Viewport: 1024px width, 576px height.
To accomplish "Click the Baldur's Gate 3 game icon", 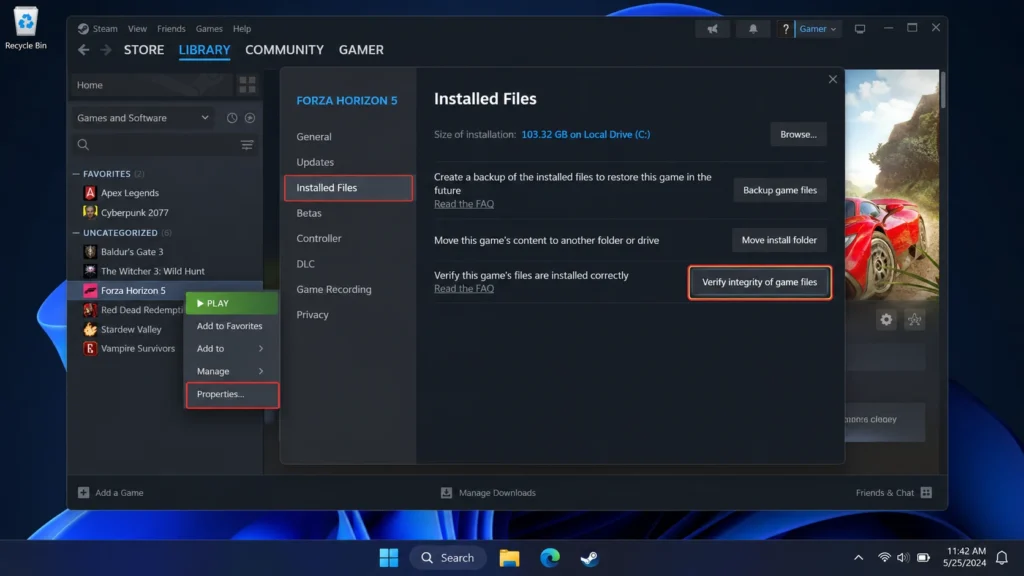I will point(90,251).
